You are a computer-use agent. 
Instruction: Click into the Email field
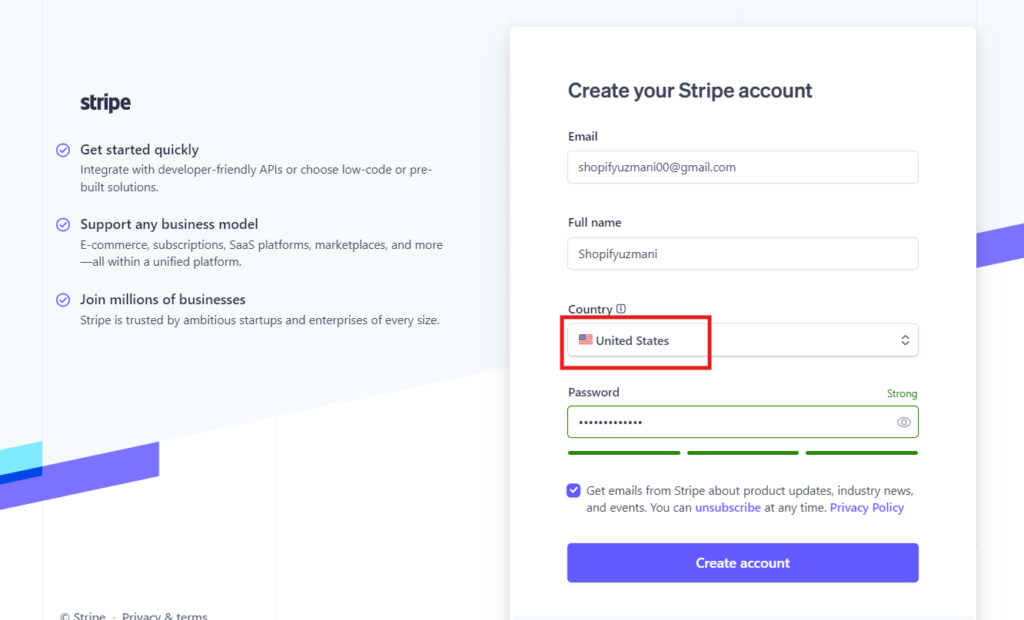pyautogui.click(x=742, y=167)
